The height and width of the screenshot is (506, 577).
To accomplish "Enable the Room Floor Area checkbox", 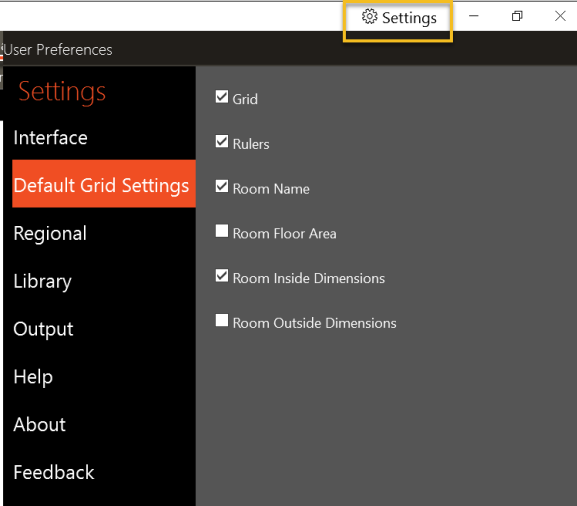I will [222, 231].
